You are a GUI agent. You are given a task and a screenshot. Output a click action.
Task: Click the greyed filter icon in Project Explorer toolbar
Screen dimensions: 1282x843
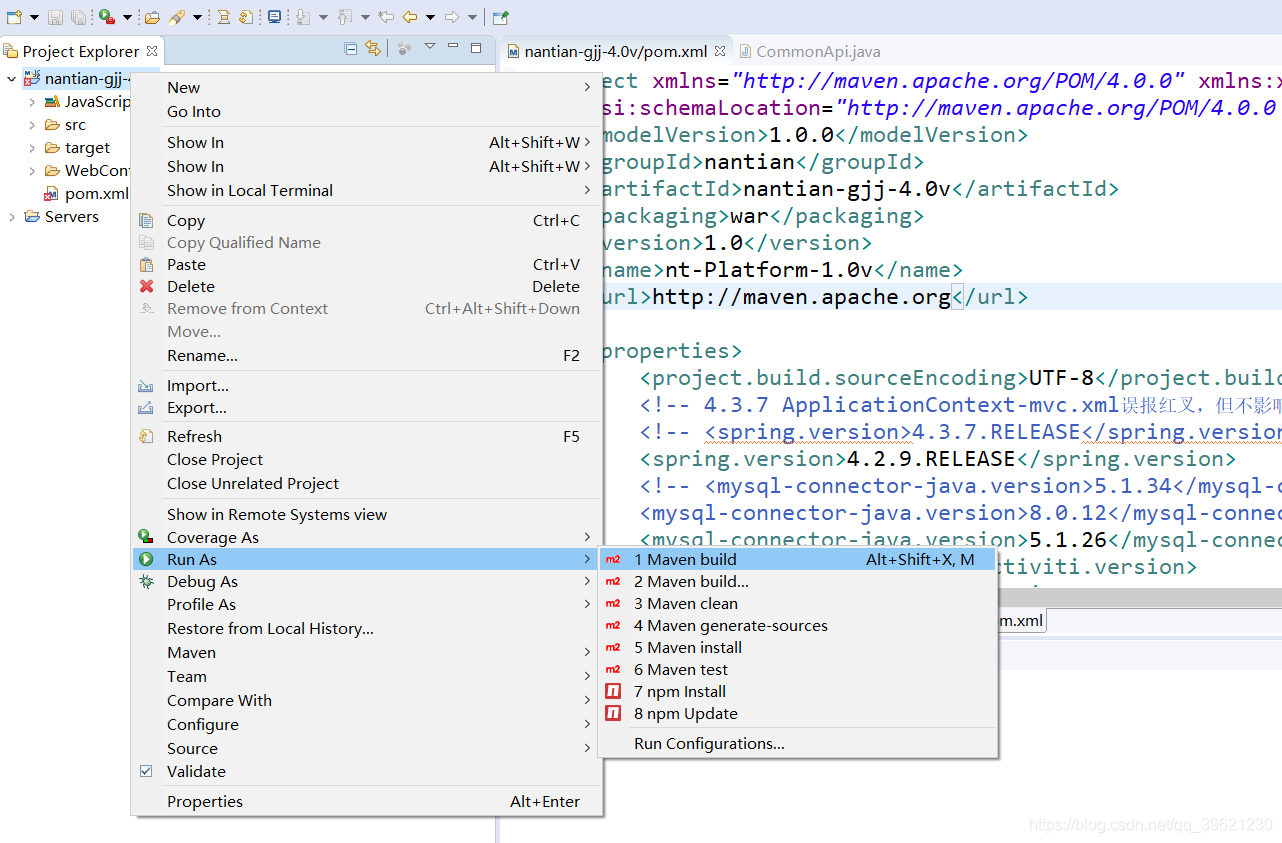click(404, 48)
